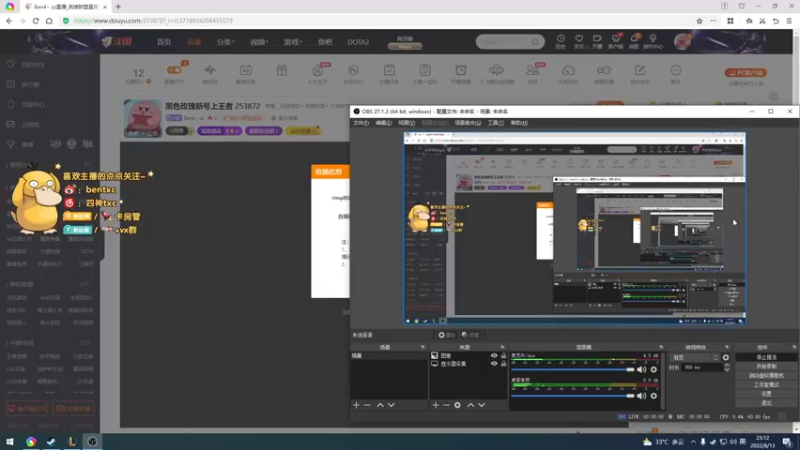This screenshot has width=800, height=450.
Task: Move the scene up in the scenes list
Action: (380, 405)
